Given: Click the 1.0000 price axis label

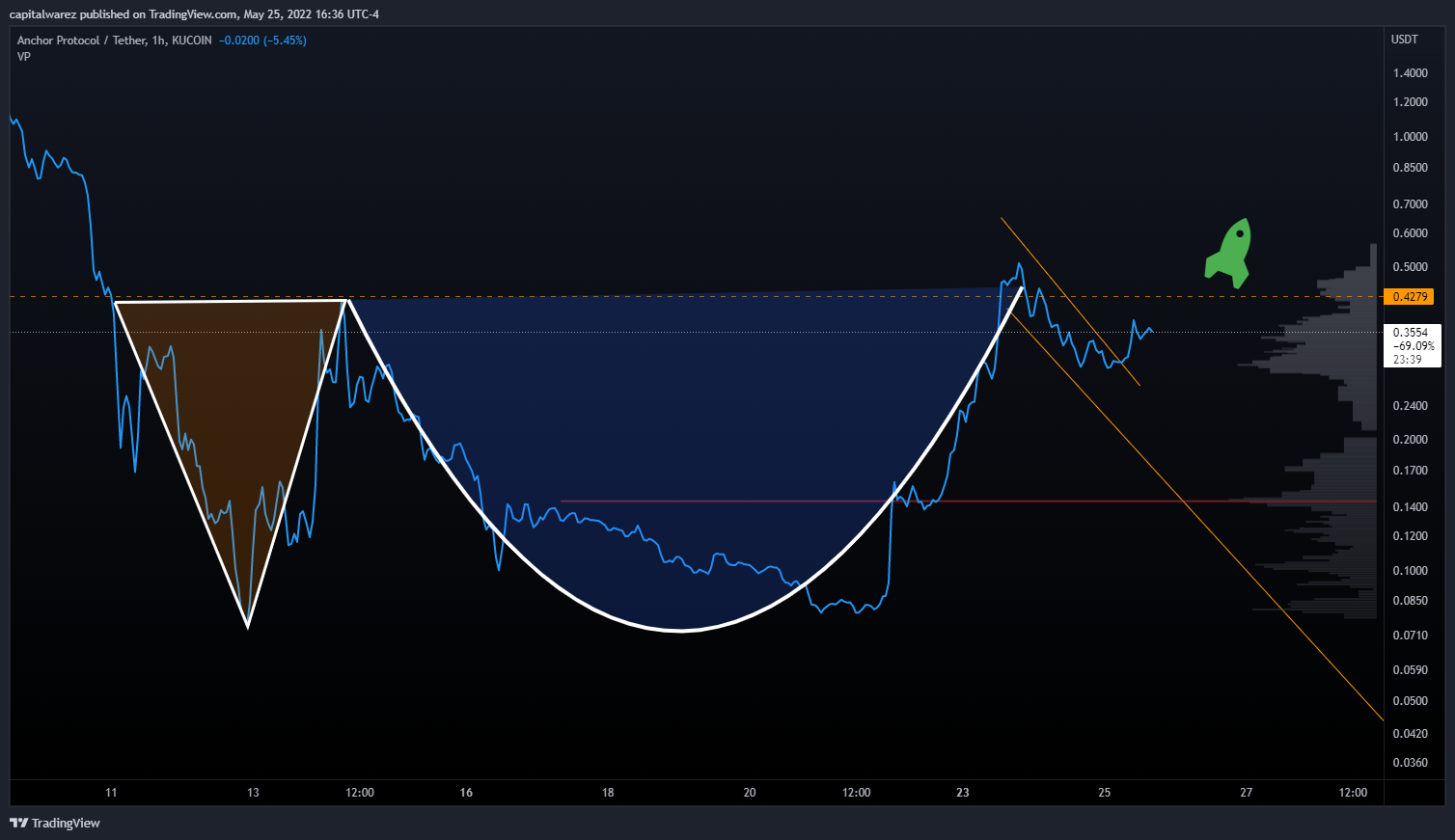Looking at the screenshot, I should 1411,137.
